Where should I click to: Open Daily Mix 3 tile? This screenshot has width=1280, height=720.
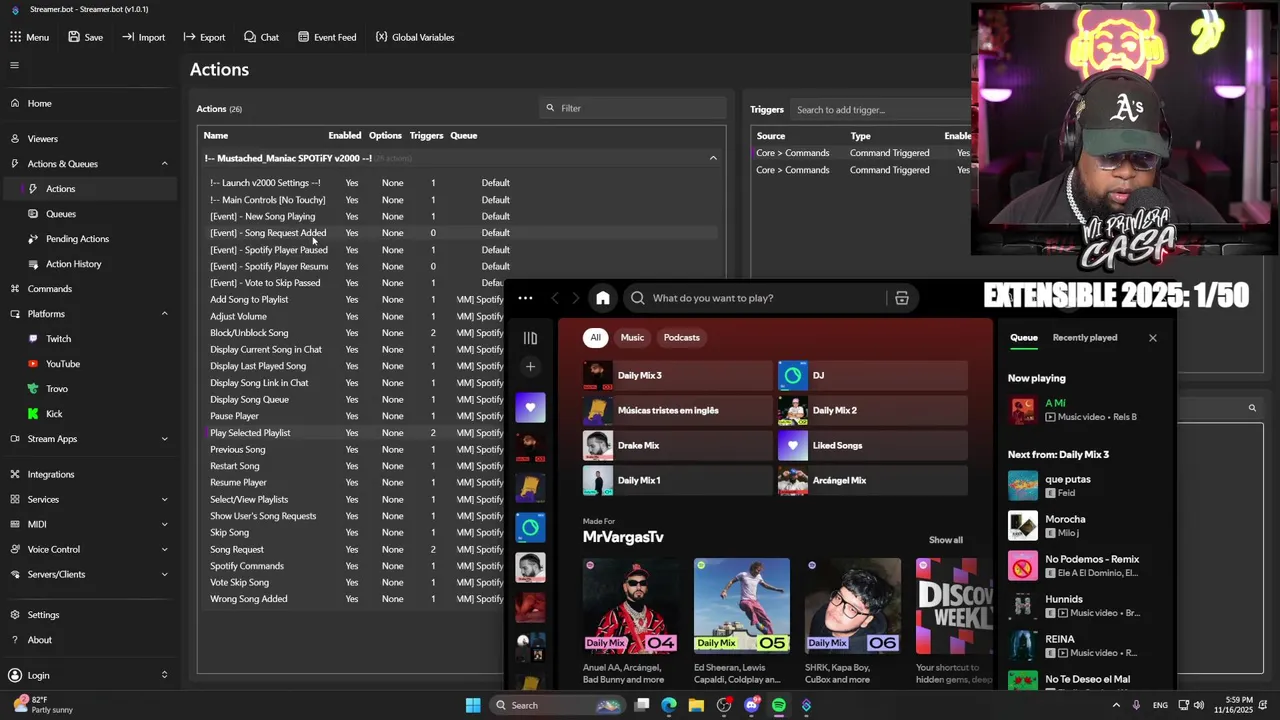coord(678,375)
